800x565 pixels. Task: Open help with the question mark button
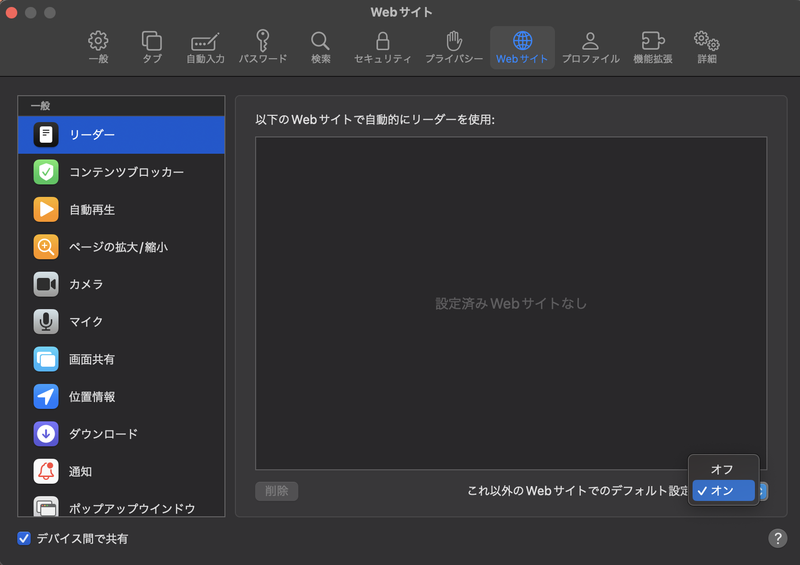[777, 539]
